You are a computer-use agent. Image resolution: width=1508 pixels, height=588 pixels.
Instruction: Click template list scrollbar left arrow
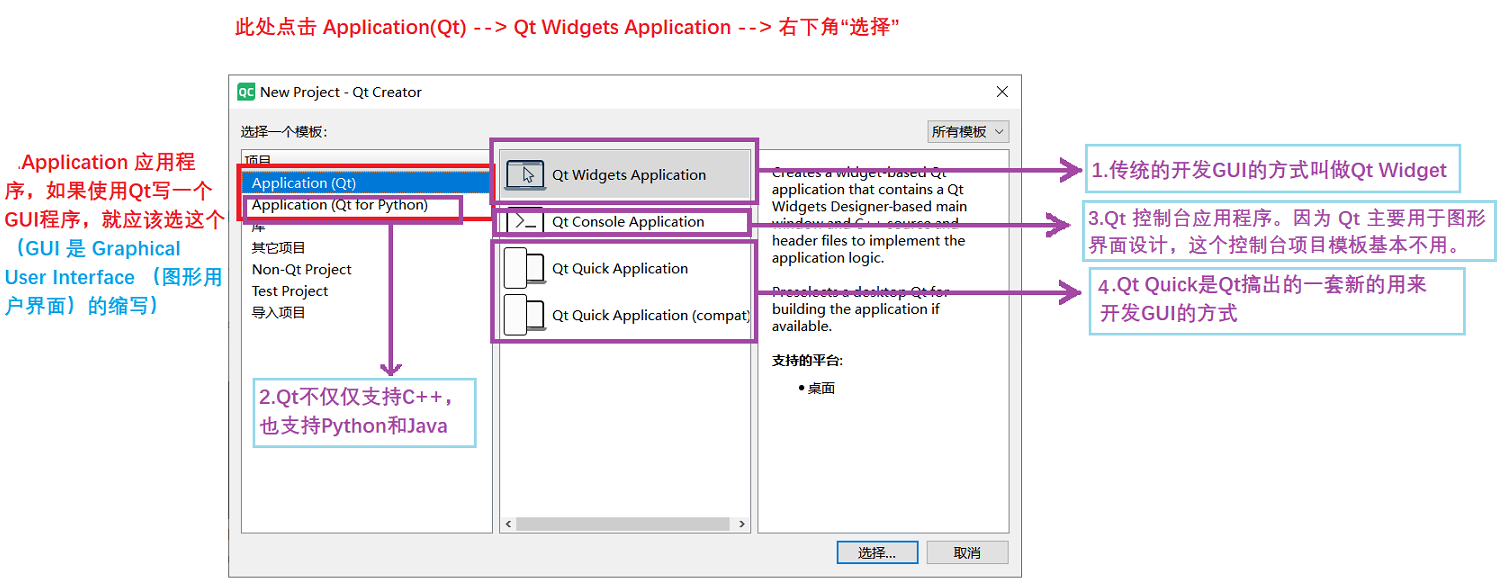coord(508,524)
